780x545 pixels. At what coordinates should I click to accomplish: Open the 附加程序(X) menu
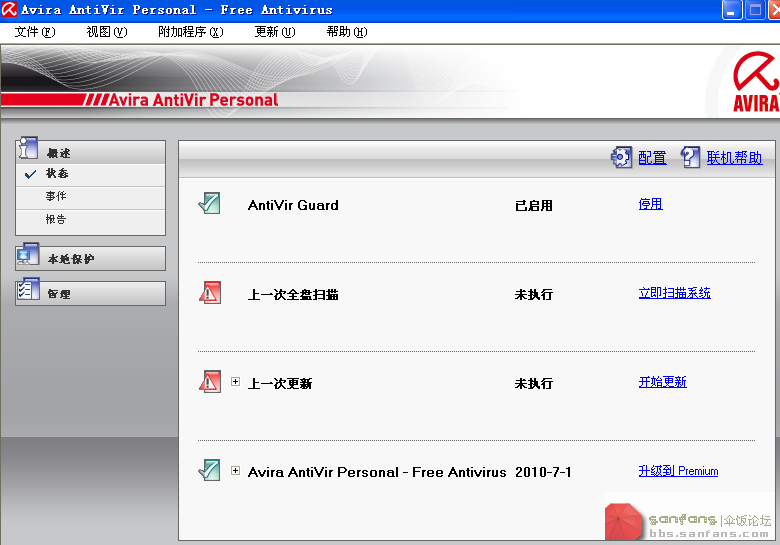click(191, 32)
